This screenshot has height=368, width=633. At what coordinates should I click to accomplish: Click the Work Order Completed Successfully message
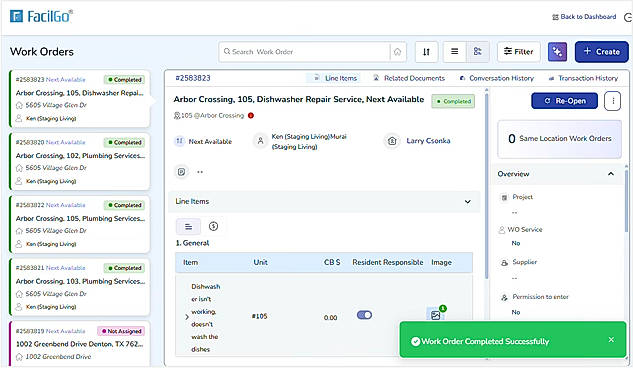(x=485, y=341)
